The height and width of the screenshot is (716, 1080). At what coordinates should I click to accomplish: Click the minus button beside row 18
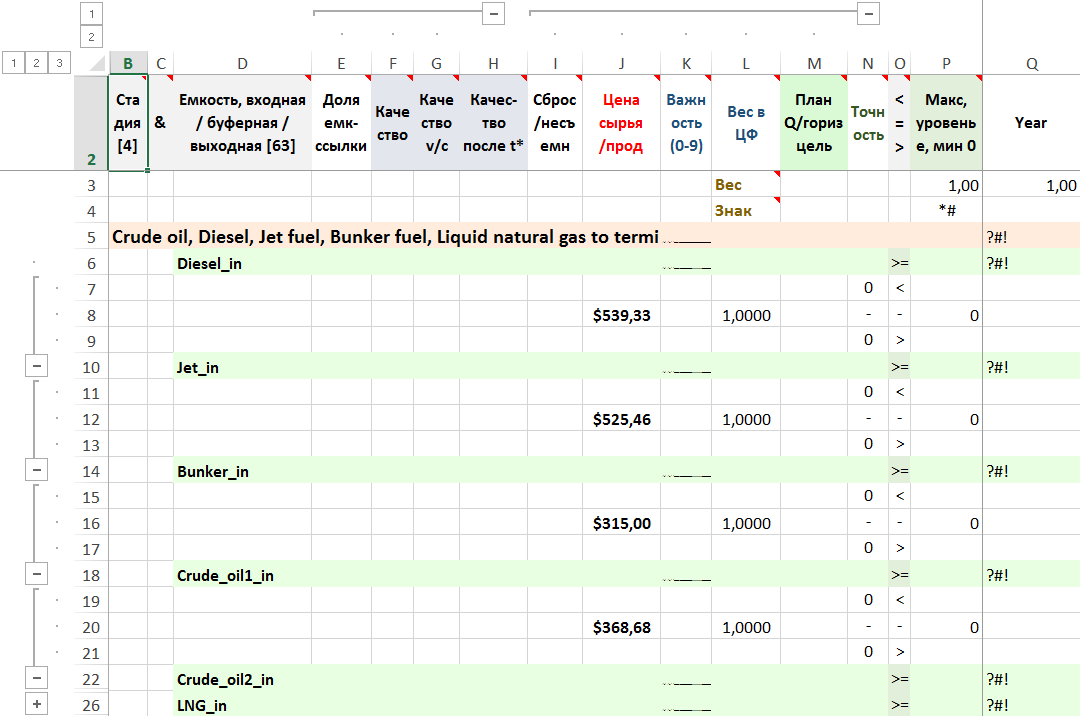[37, 575]
